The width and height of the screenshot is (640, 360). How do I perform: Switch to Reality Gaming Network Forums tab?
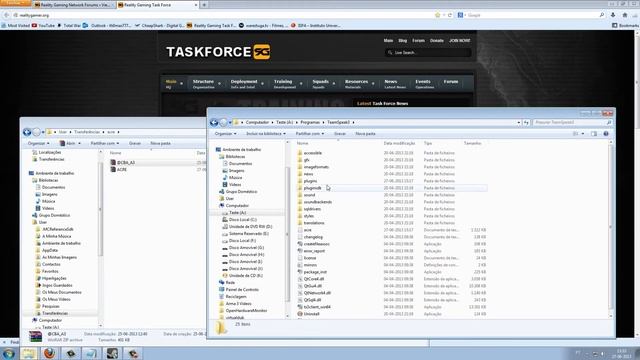pyautogui.click(x=74, y=5)
